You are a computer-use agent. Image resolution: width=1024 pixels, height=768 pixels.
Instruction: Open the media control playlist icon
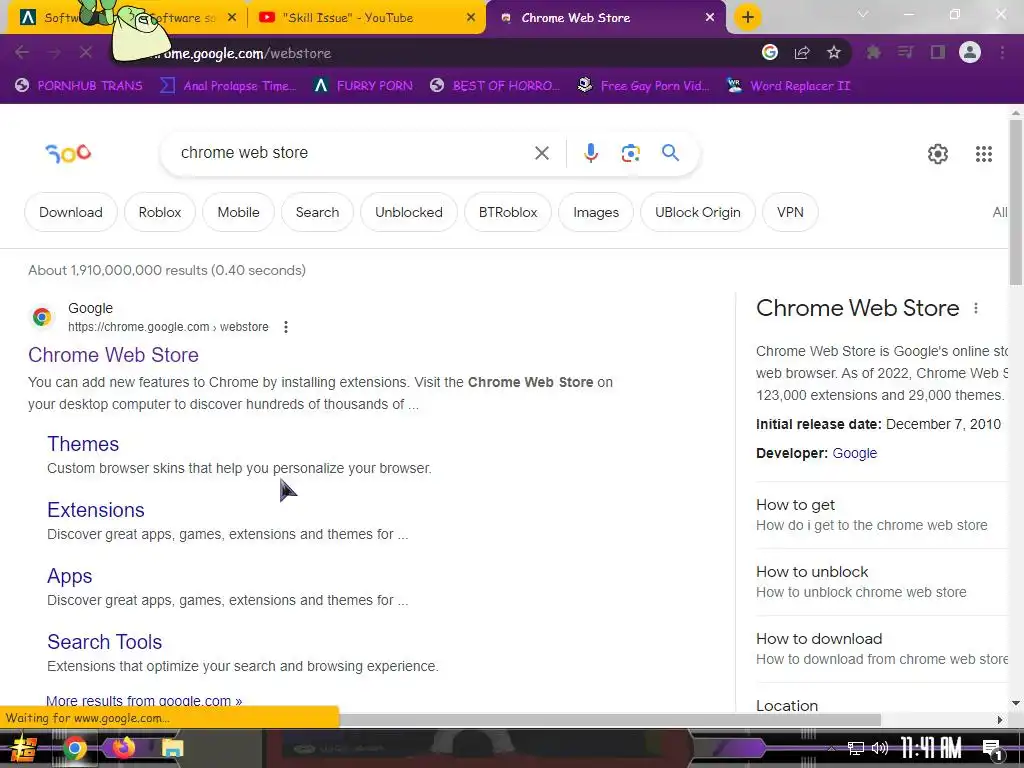[x=905, y=52]
